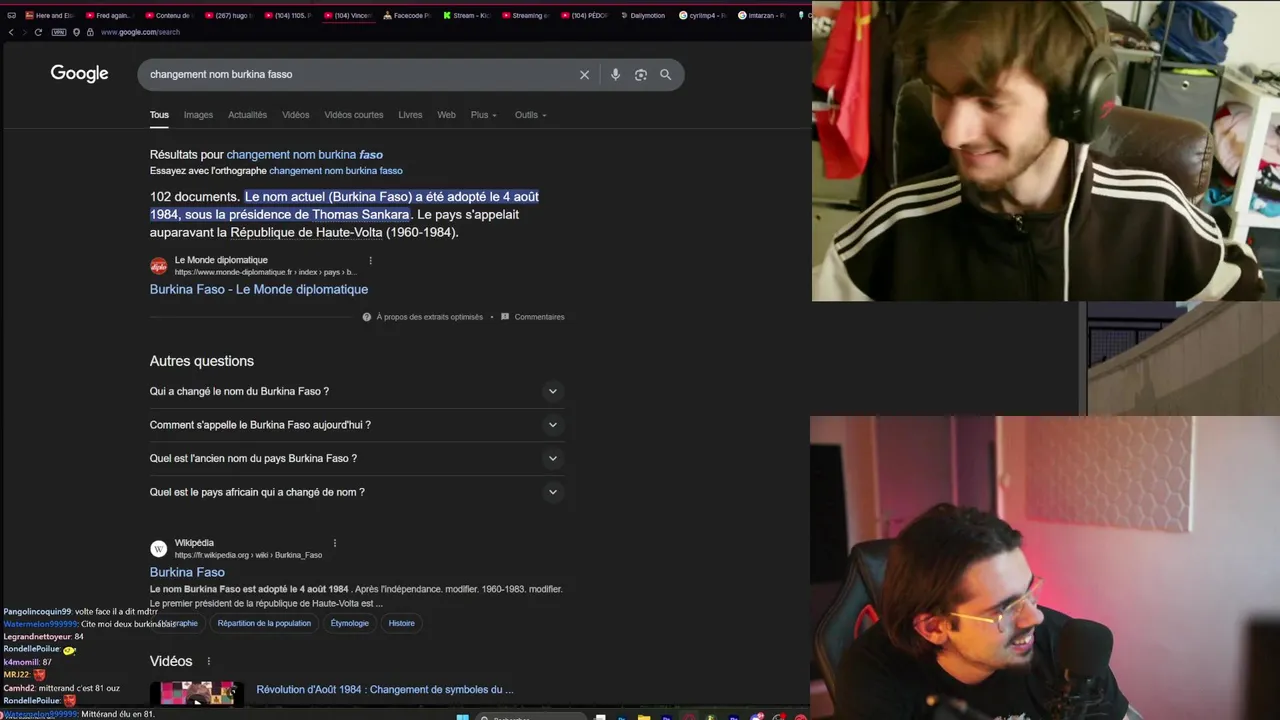Switch to the Images results tab
Image resolution: width=1280 pixels, height=720 pixels.
[x=198, y=115]
